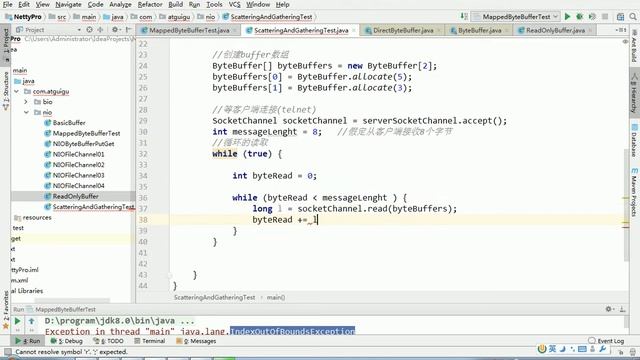Open Search Everywhere magnifier icon

click(x=633, y=17)
